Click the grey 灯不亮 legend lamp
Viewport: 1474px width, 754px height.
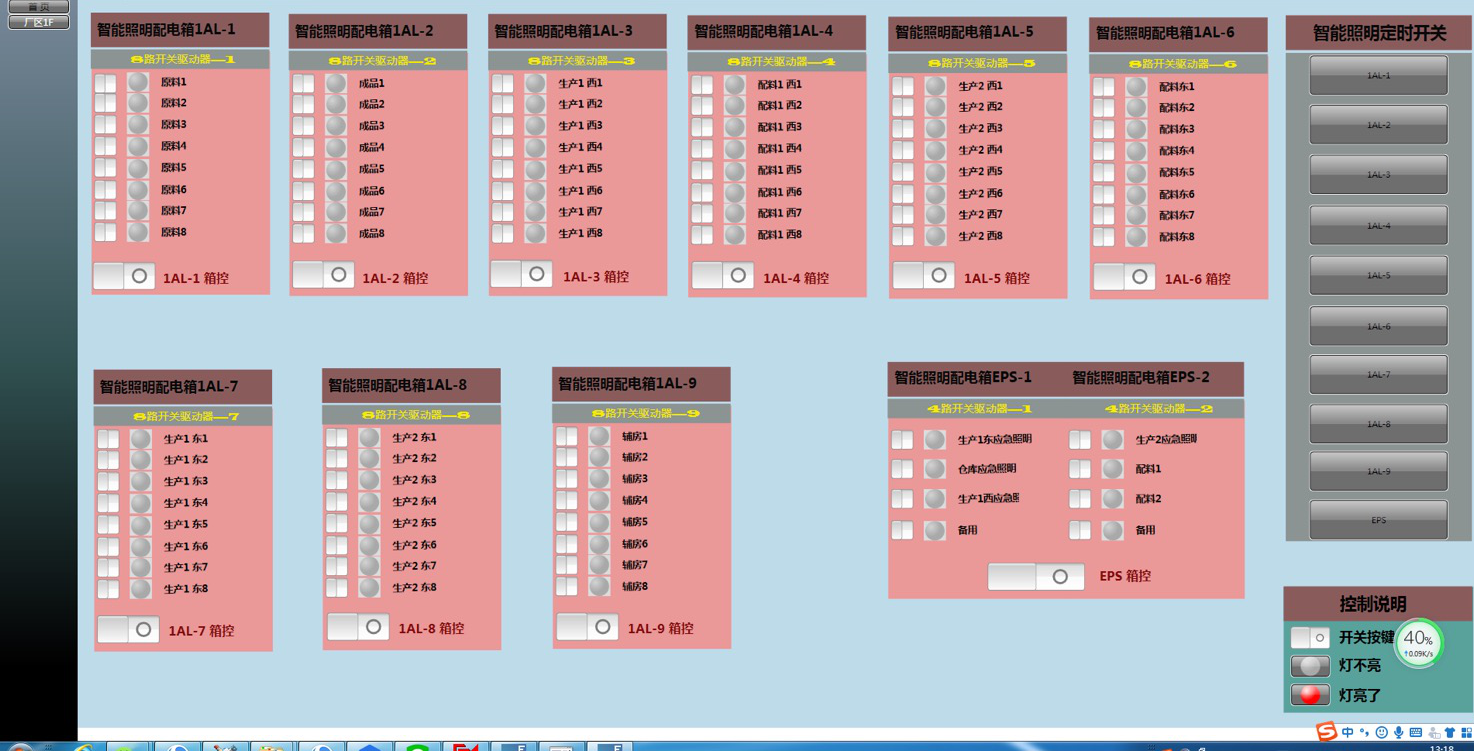(x=1310, y=666)
